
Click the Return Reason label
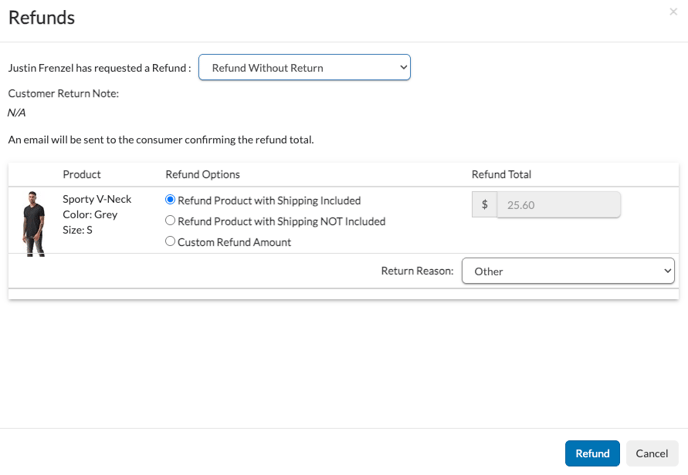pos(417,271)
